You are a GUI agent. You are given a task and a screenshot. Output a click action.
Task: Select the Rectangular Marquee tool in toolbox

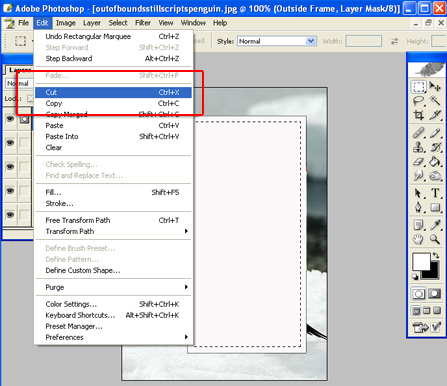coord(419,87)
